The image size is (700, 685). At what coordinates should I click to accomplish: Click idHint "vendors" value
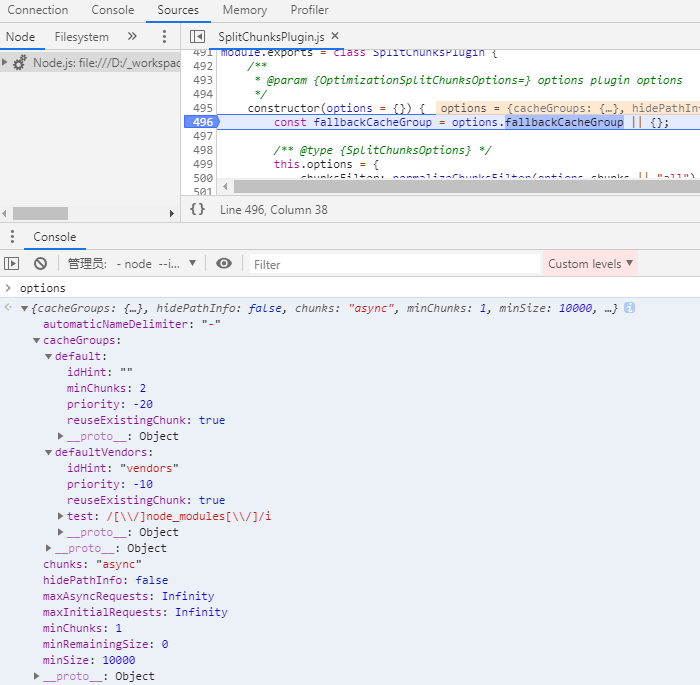click(149, 468)
